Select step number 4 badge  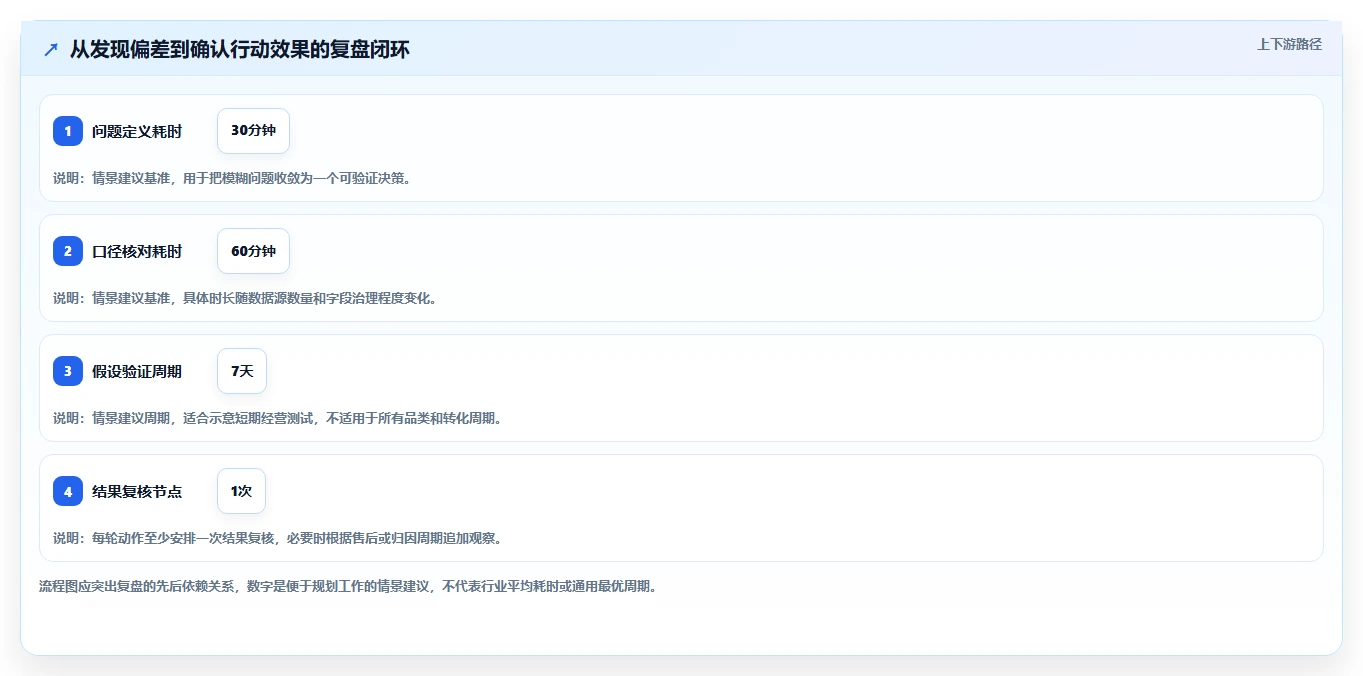point(68,491)
